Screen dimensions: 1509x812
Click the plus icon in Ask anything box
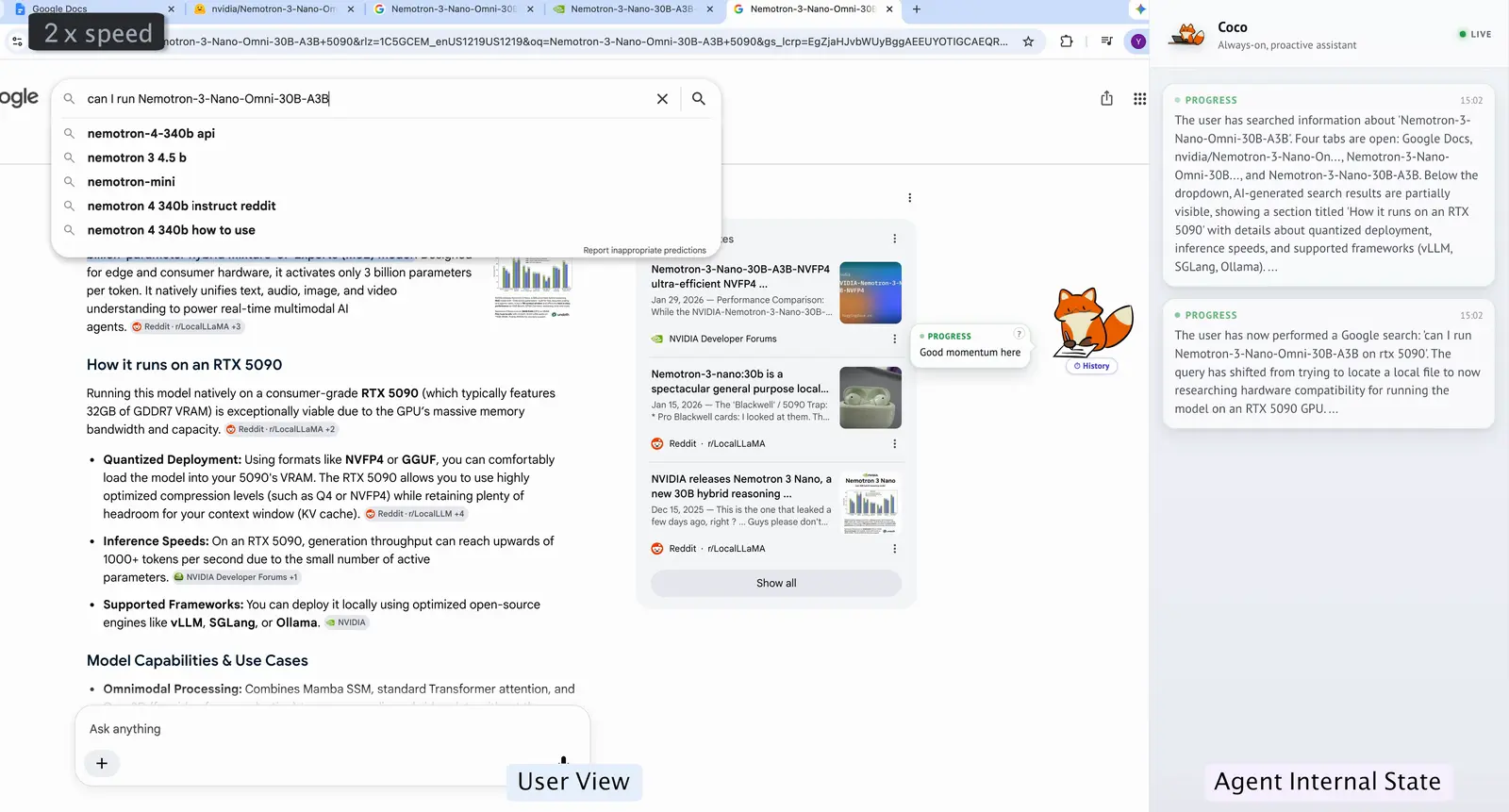click(102, 763)
